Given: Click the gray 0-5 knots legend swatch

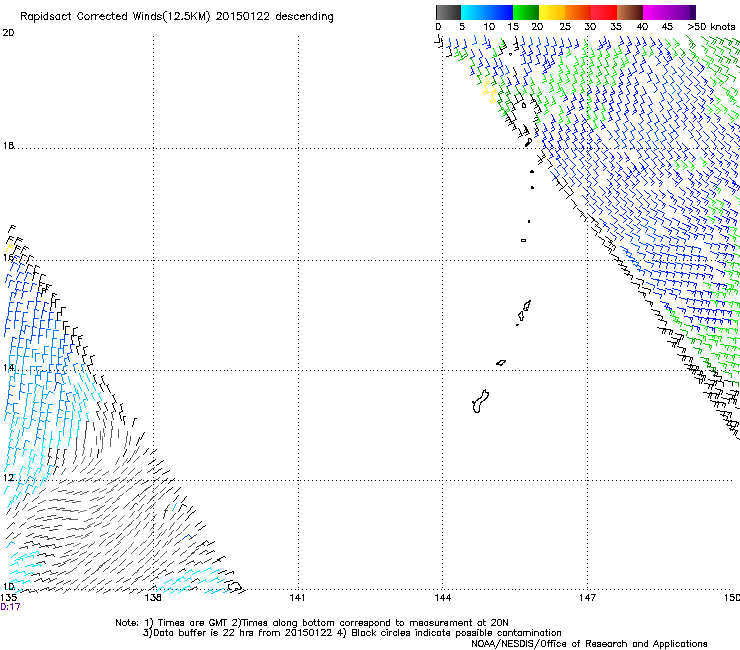Looking at the screenshot, I should [448, 12].
